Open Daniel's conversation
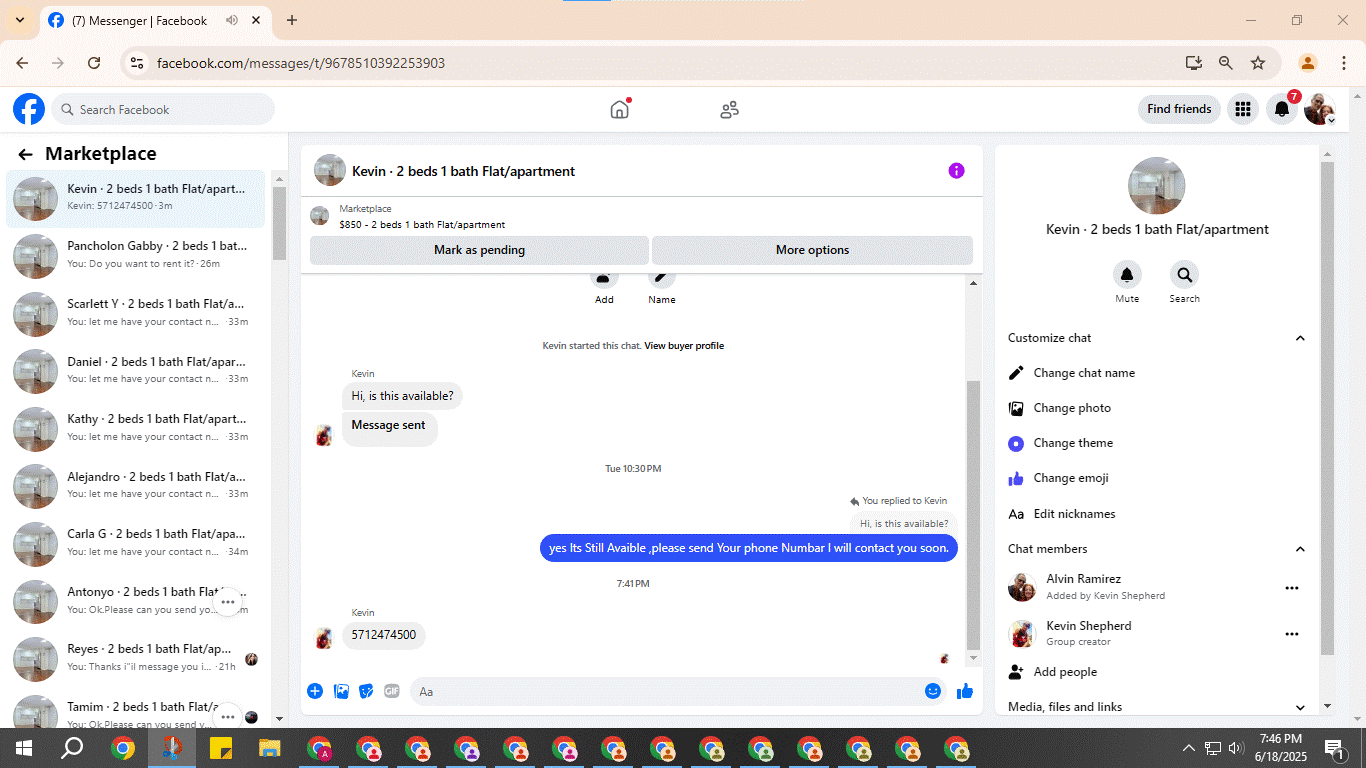The width and height of the screenshot is (1366, 768). [x=136, y=371]
